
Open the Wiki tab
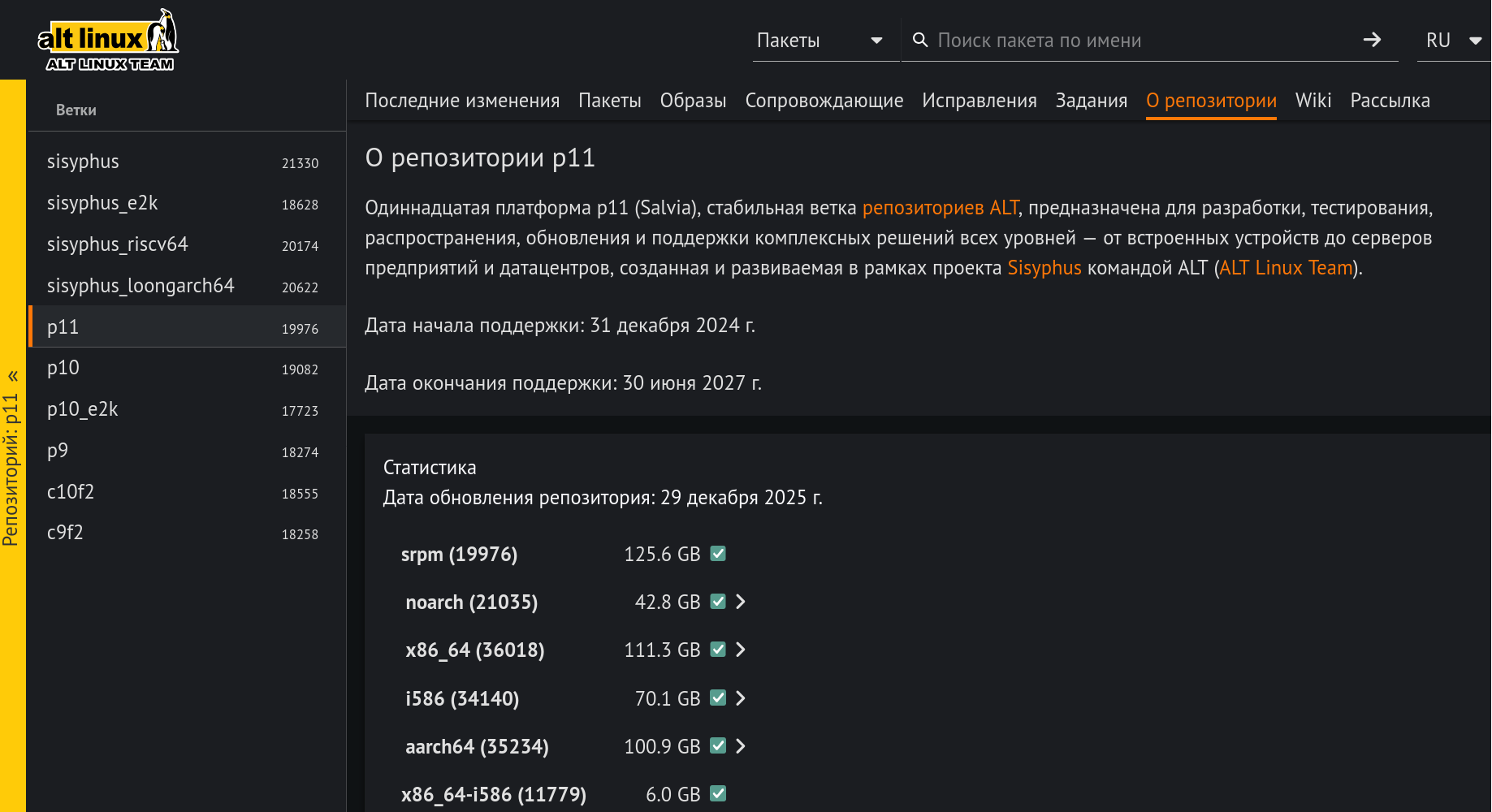[1313, 101]
